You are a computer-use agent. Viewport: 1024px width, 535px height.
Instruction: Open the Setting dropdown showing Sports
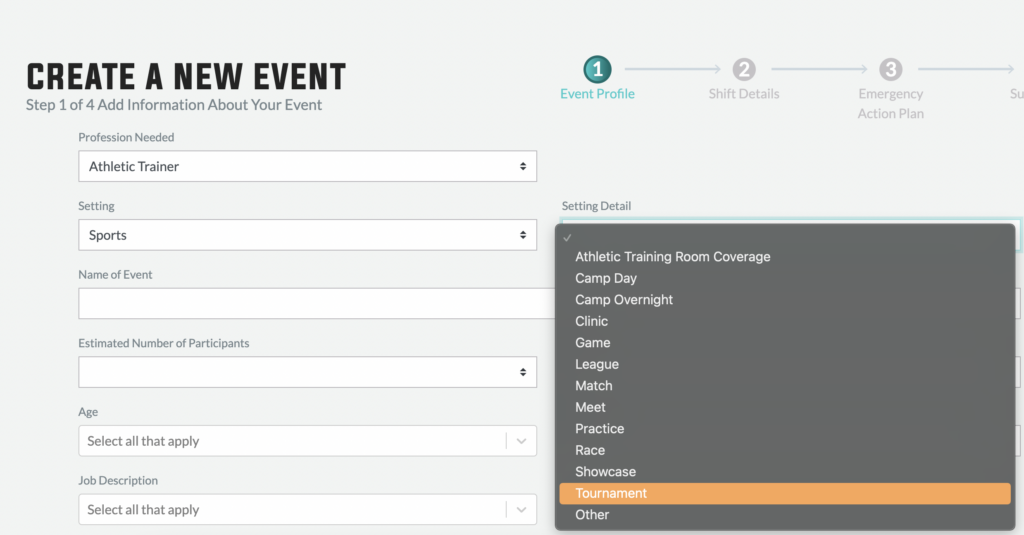[x=307, y=235]
